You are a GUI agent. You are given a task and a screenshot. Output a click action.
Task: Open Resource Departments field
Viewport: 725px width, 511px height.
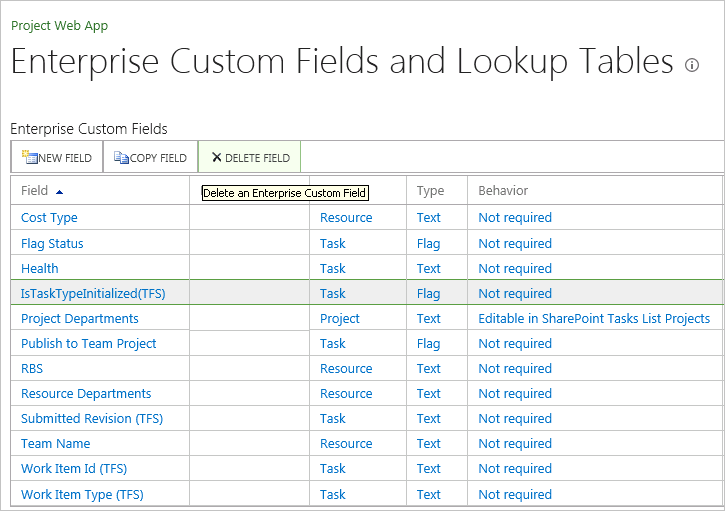coord(86,393)
